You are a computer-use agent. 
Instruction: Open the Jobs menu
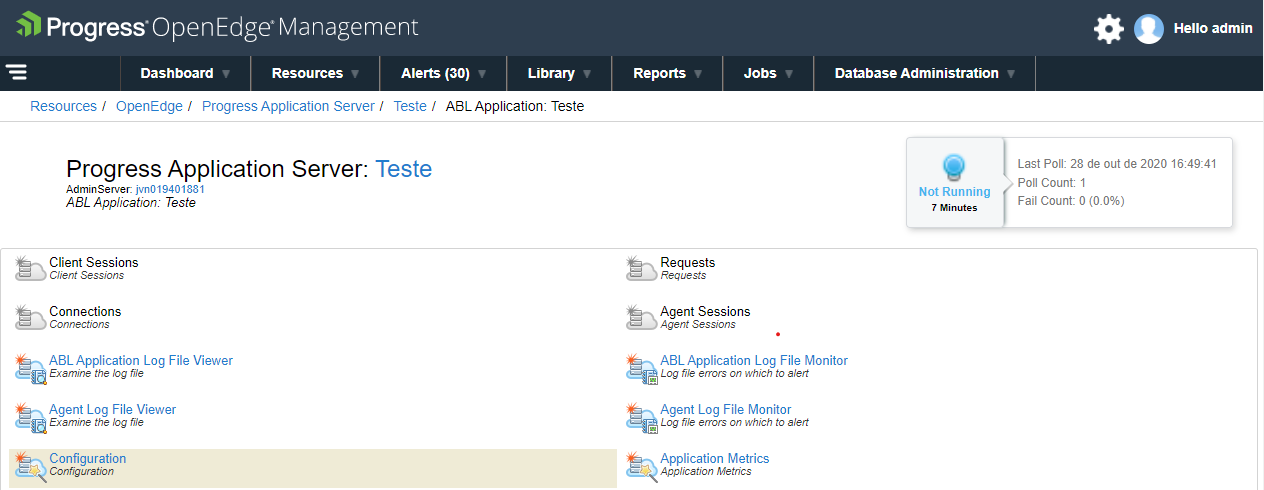768,73
